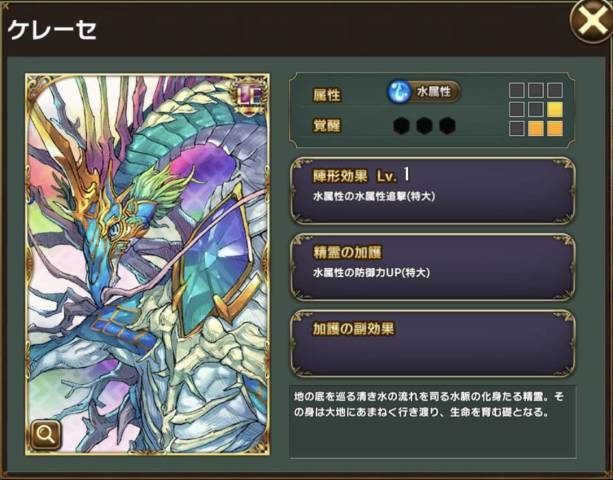613x480 pixels.
Task: Click center gray formation grid cell
Action: coord(536,109)
